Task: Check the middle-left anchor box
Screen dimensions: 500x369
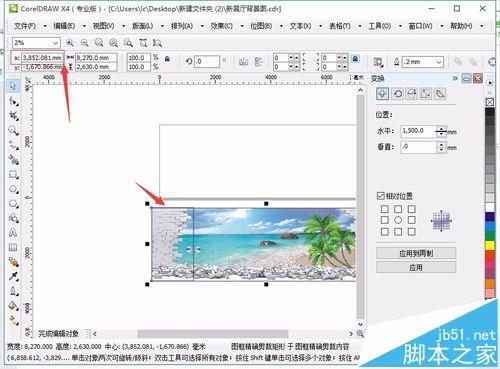Action: click(x=384, y=220)
